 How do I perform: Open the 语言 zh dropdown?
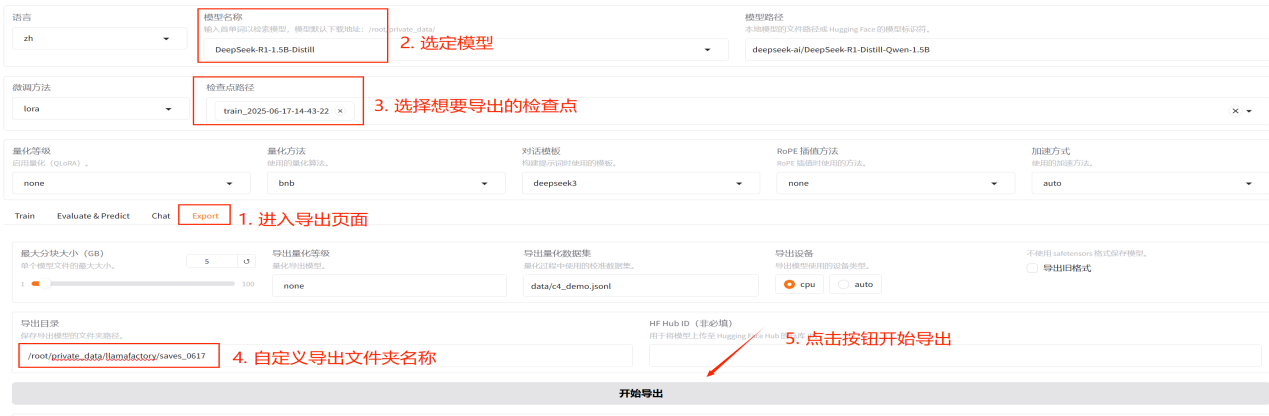point(166,39)
